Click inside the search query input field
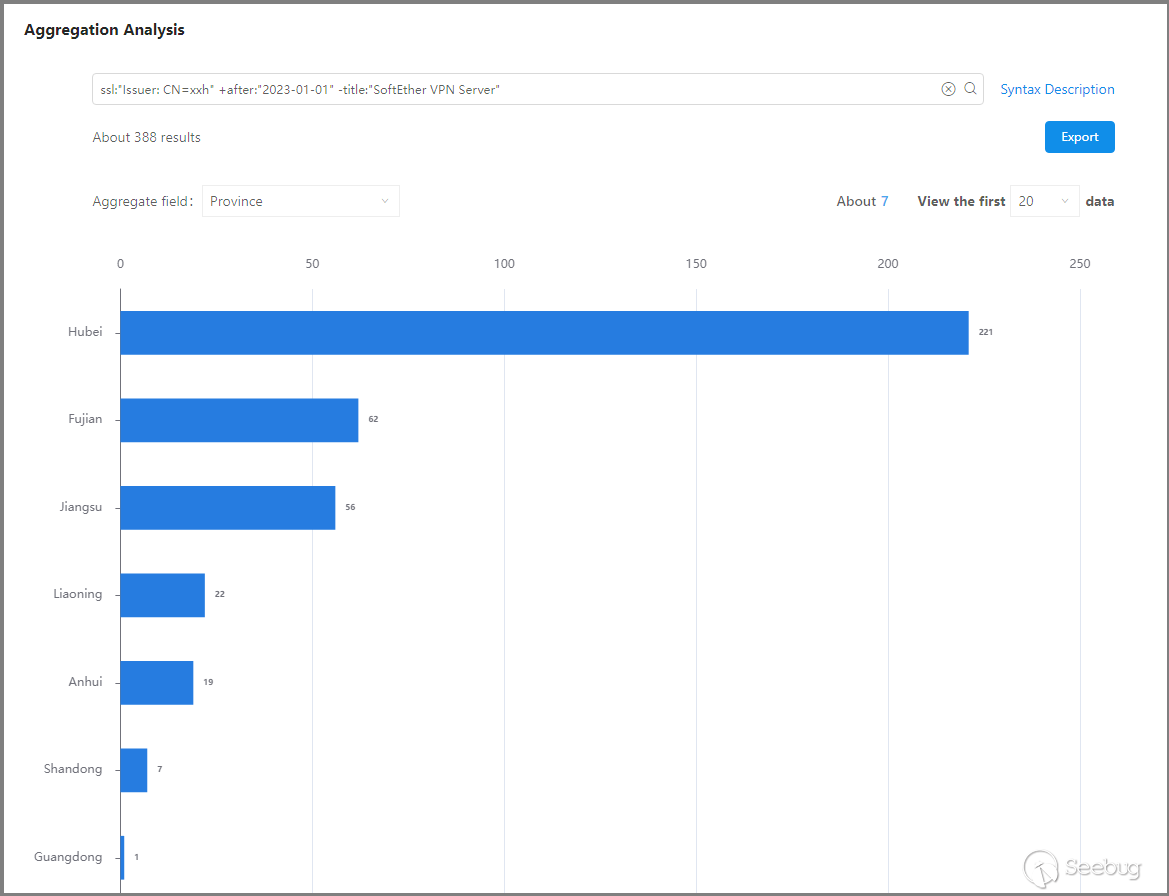1169x896 pixels. coord(500,89)
